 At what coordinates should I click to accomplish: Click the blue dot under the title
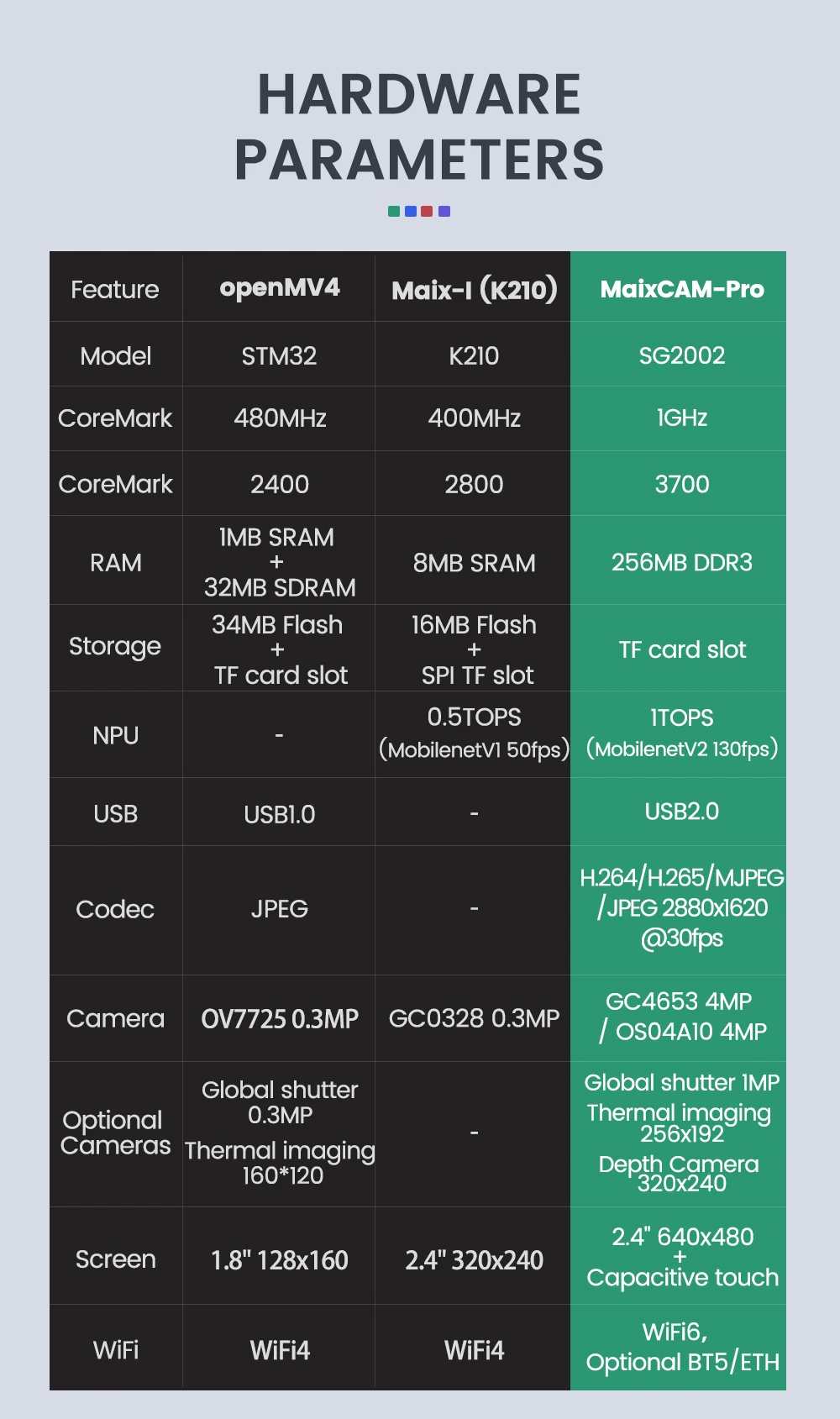point(411,212)
